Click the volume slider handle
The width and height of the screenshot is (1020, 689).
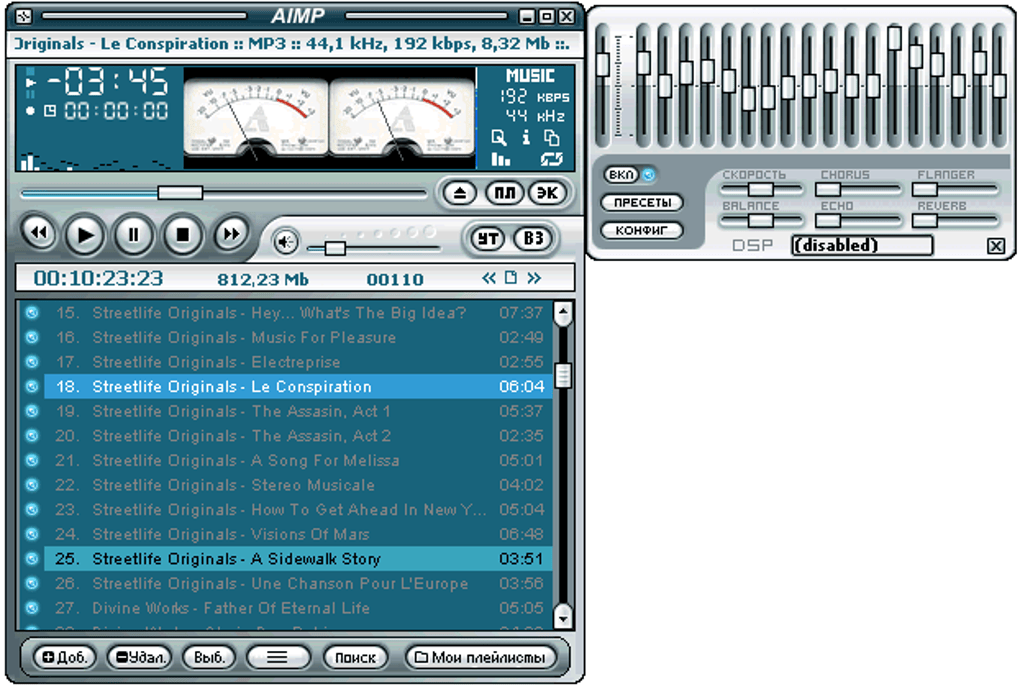coord(335,248)
